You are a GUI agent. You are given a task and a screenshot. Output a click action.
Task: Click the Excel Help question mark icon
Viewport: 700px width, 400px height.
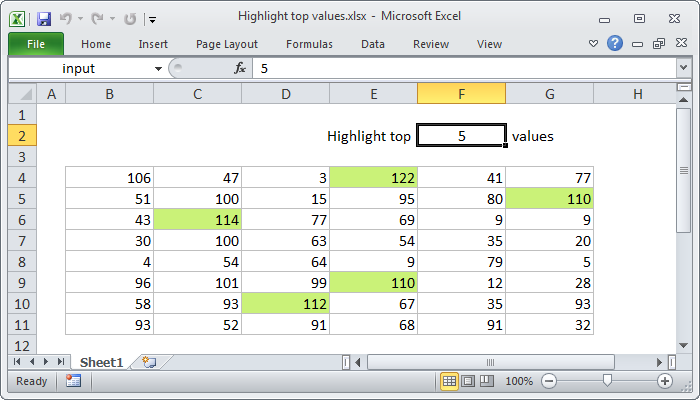tap(615, 43)
